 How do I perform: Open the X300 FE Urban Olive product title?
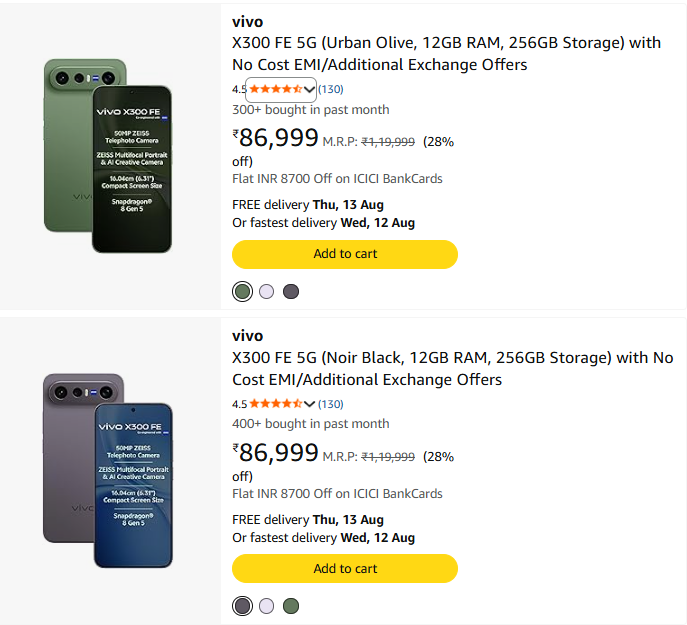coord(446,53)
